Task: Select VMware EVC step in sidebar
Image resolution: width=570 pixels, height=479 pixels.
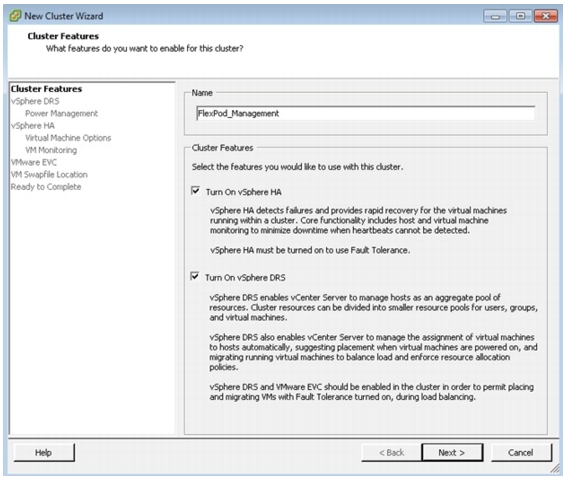Action: (34, 162)
